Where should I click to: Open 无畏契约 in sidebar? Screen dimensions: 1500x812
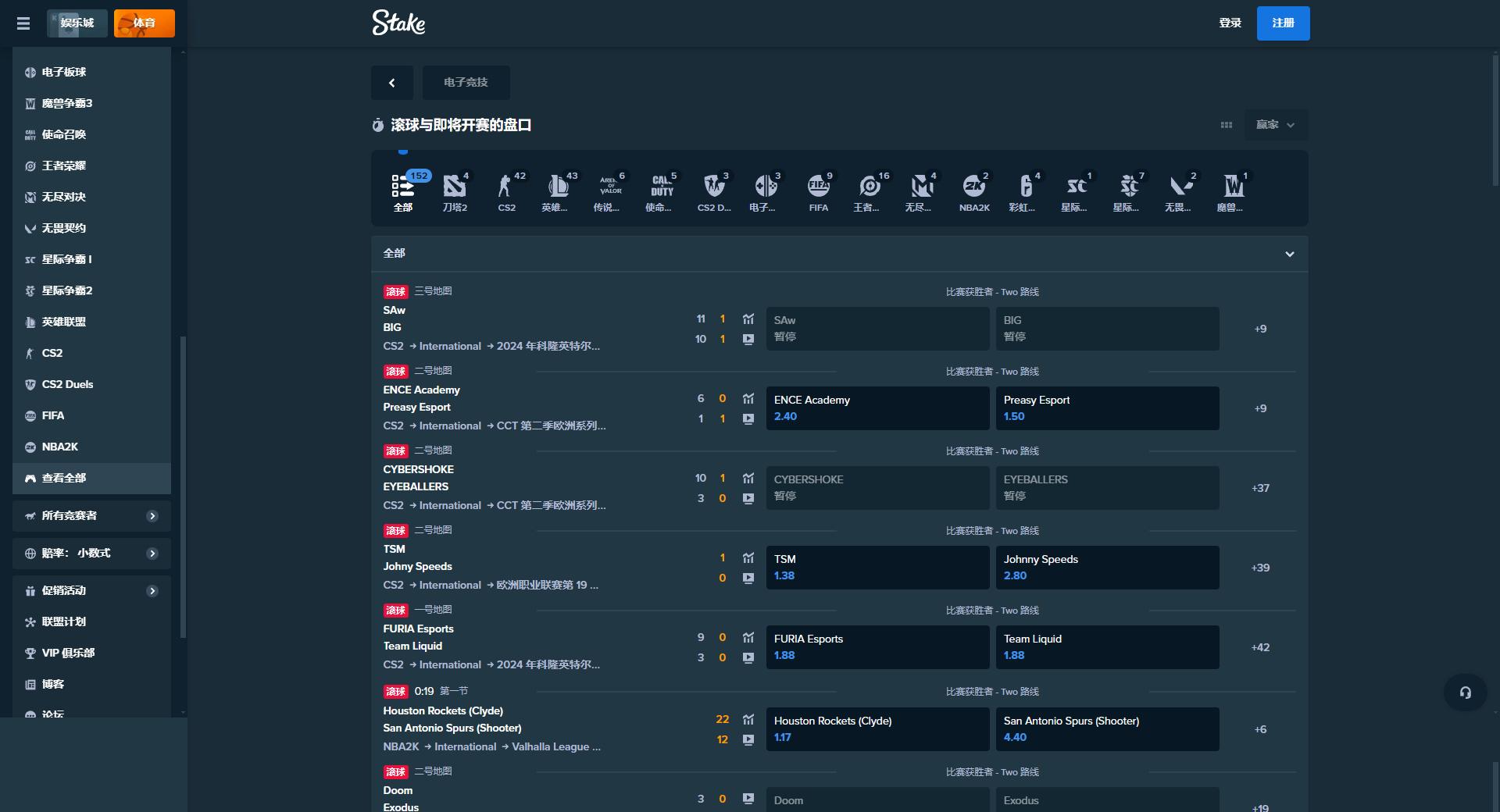coord(91,228)
